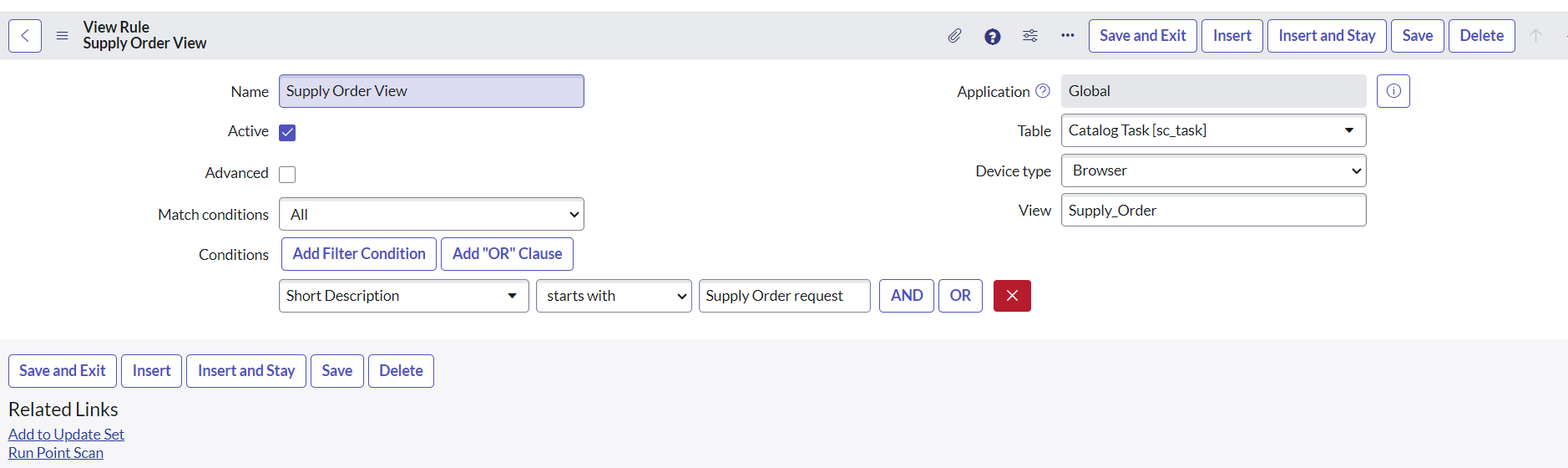Open the Short Description field selector
The height and width of the screenshot is (468, 1568).
[404, 296]
